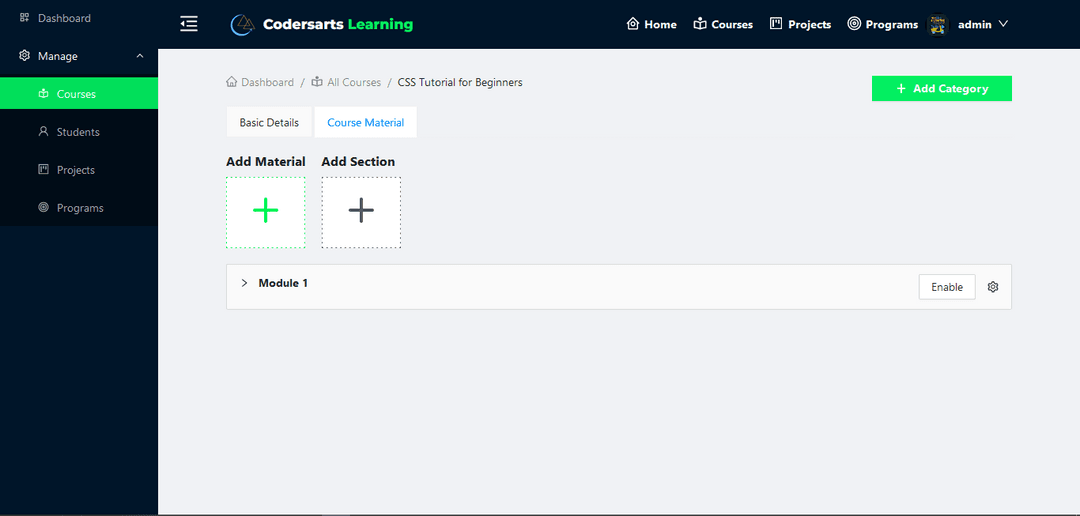Image resolution: width=1080 pixels, height=516 pixels.
Task: Go to All Courses breadcrumb link
Action: pos(353,82)
